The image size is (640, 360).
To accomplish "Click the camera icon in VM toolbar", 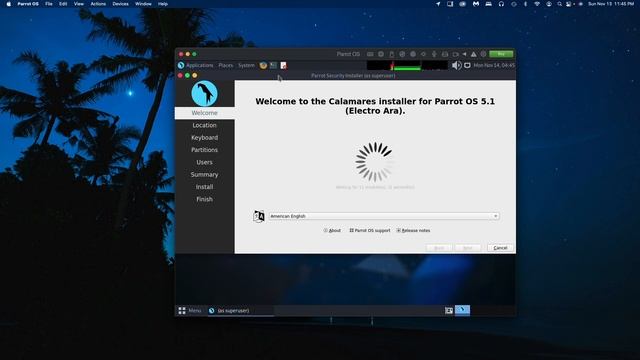I will click(x=456, y=54).
